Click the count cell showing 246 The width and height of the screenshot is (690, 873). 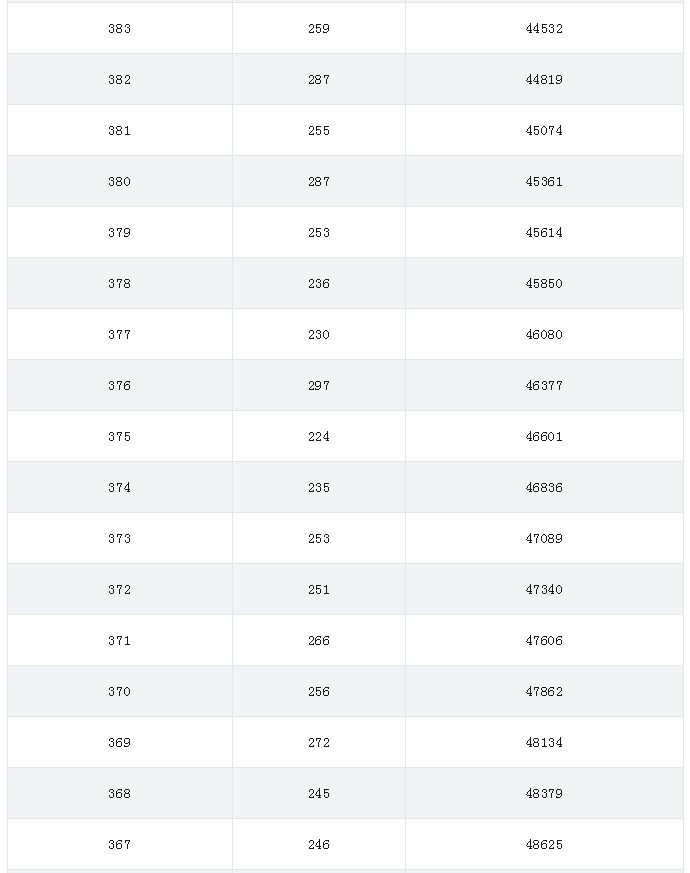[x=319, y=845]
